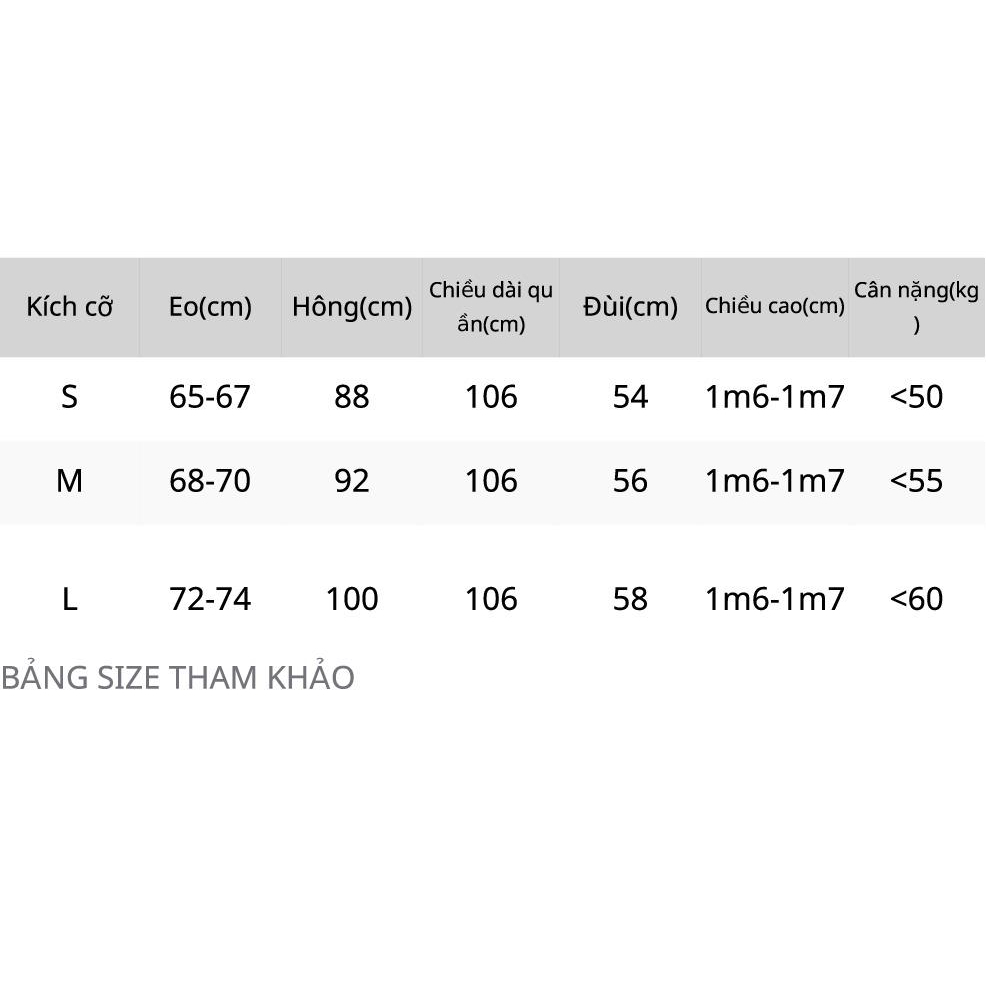Click the Cân nặng(kg) header
The image size is (986, 986).
point(916,307)
